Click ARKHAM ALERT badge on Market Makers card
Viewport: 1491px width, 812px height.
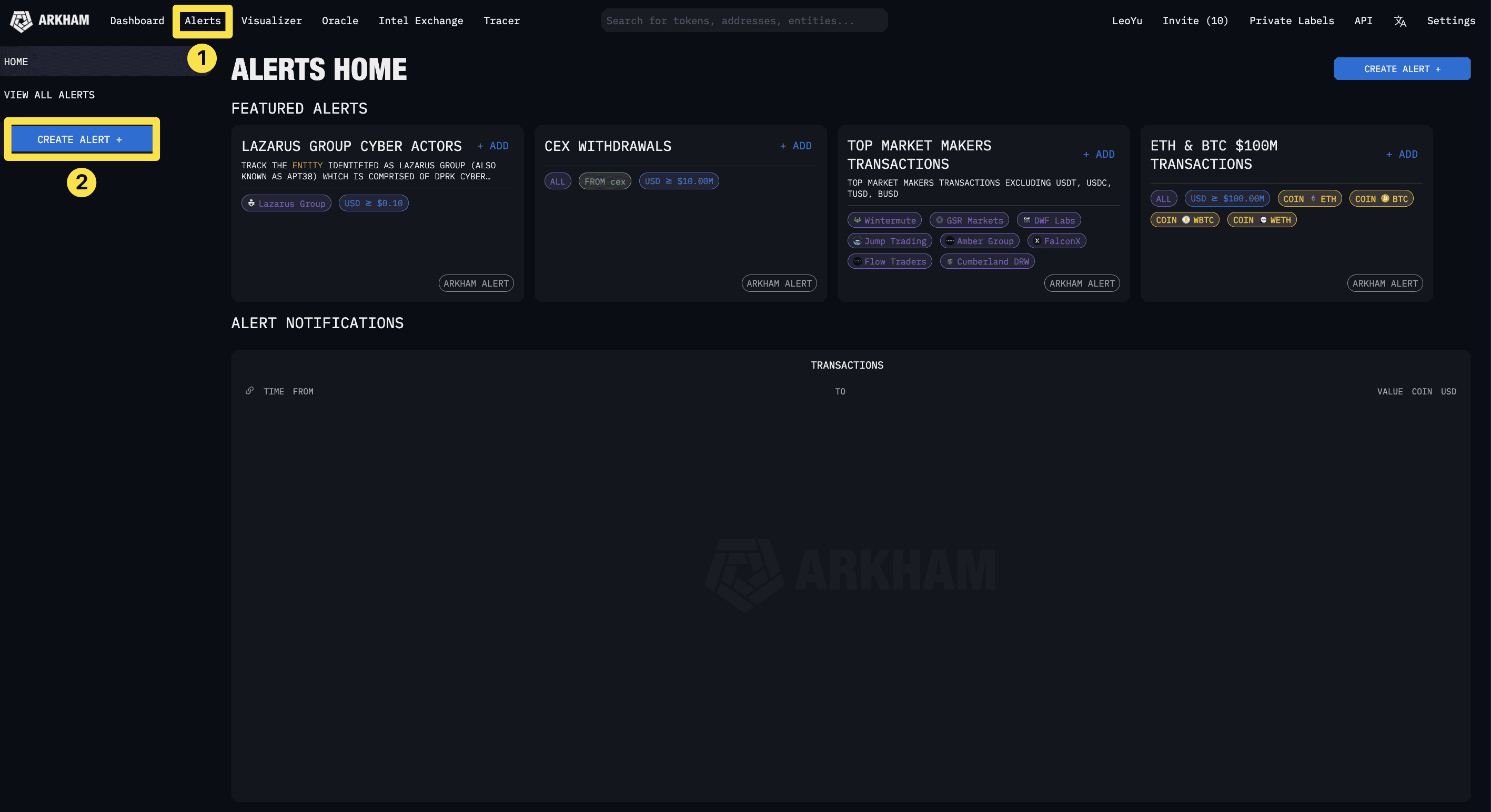click(1082, 283)
